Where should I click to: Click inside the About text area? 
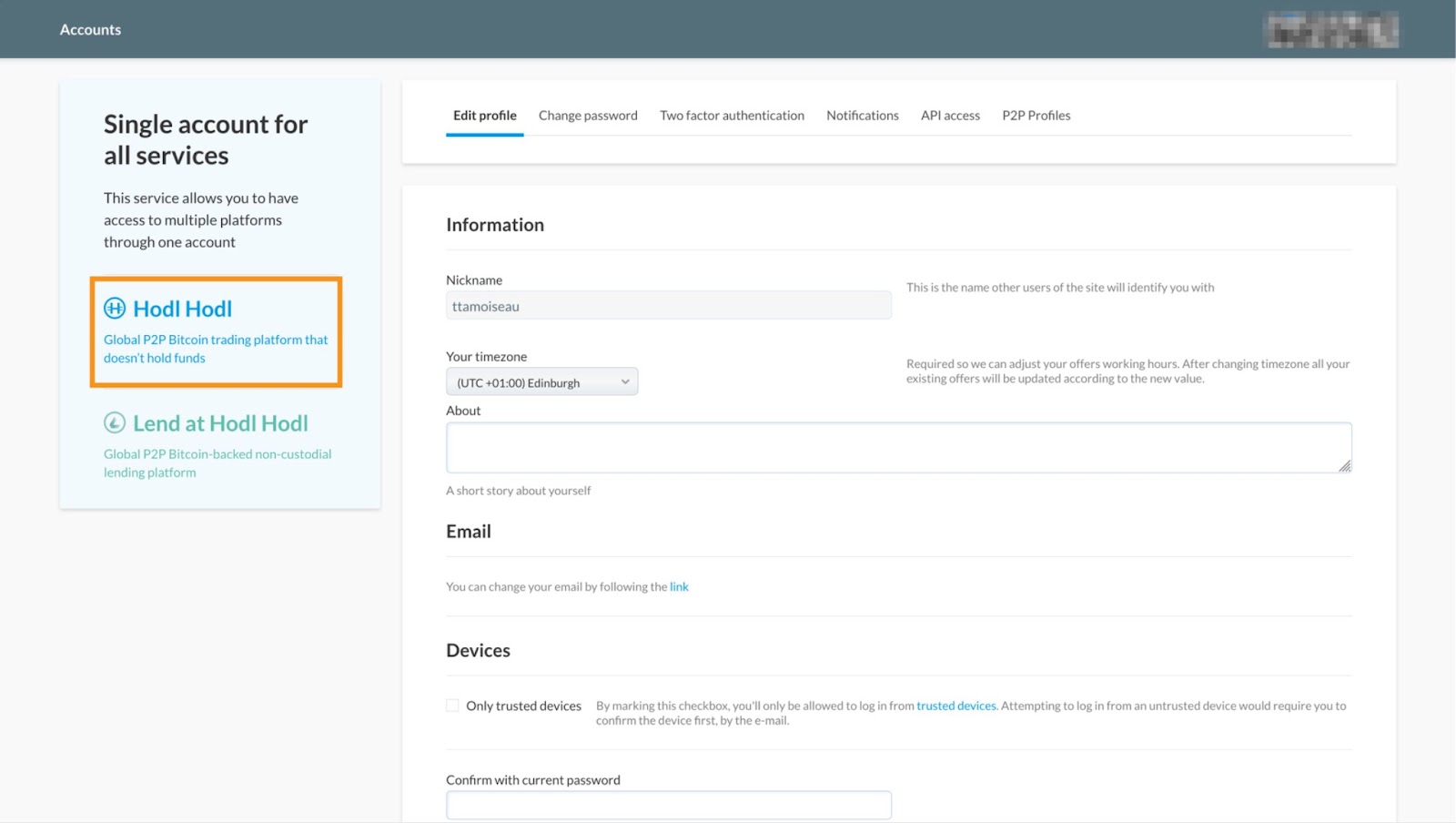pyautogui.click(x=899, y=448)
